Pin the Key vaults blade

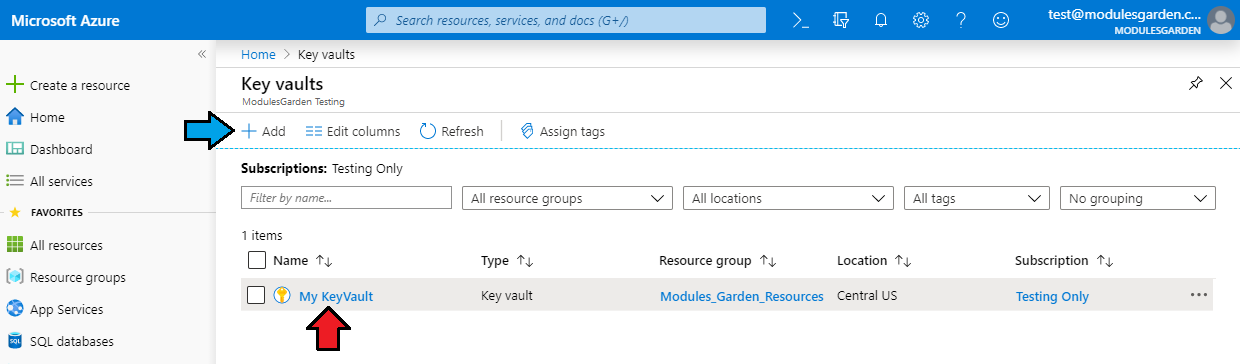click(1196, 84)
